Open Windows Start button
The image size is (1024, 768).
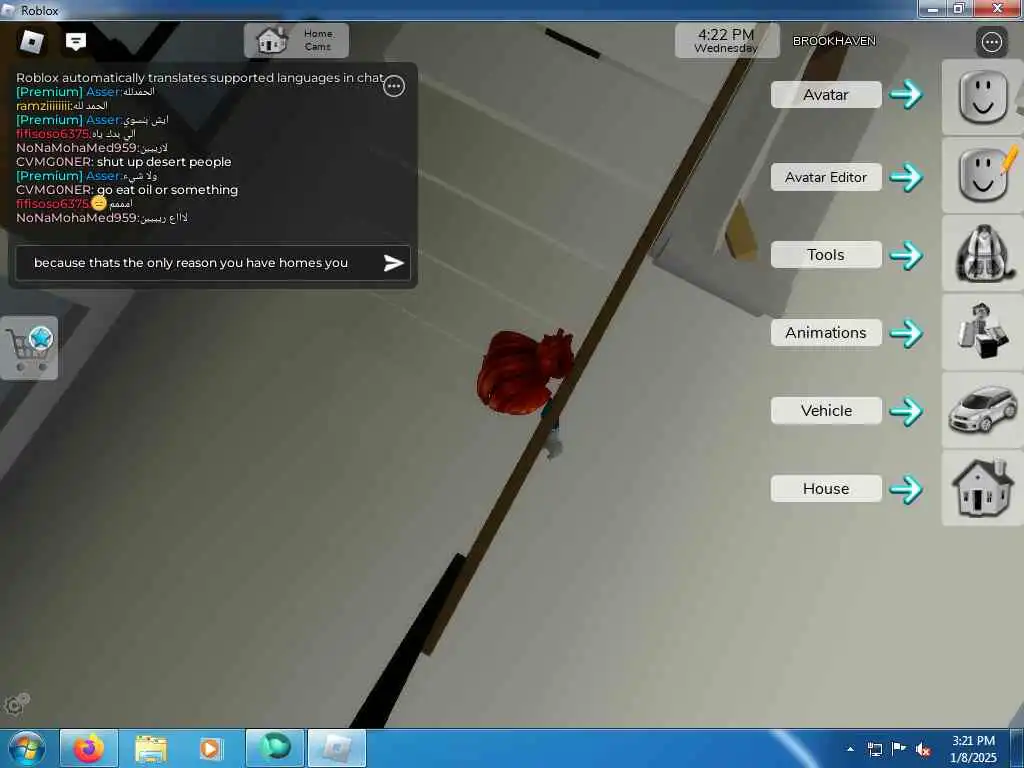[26, 749]
